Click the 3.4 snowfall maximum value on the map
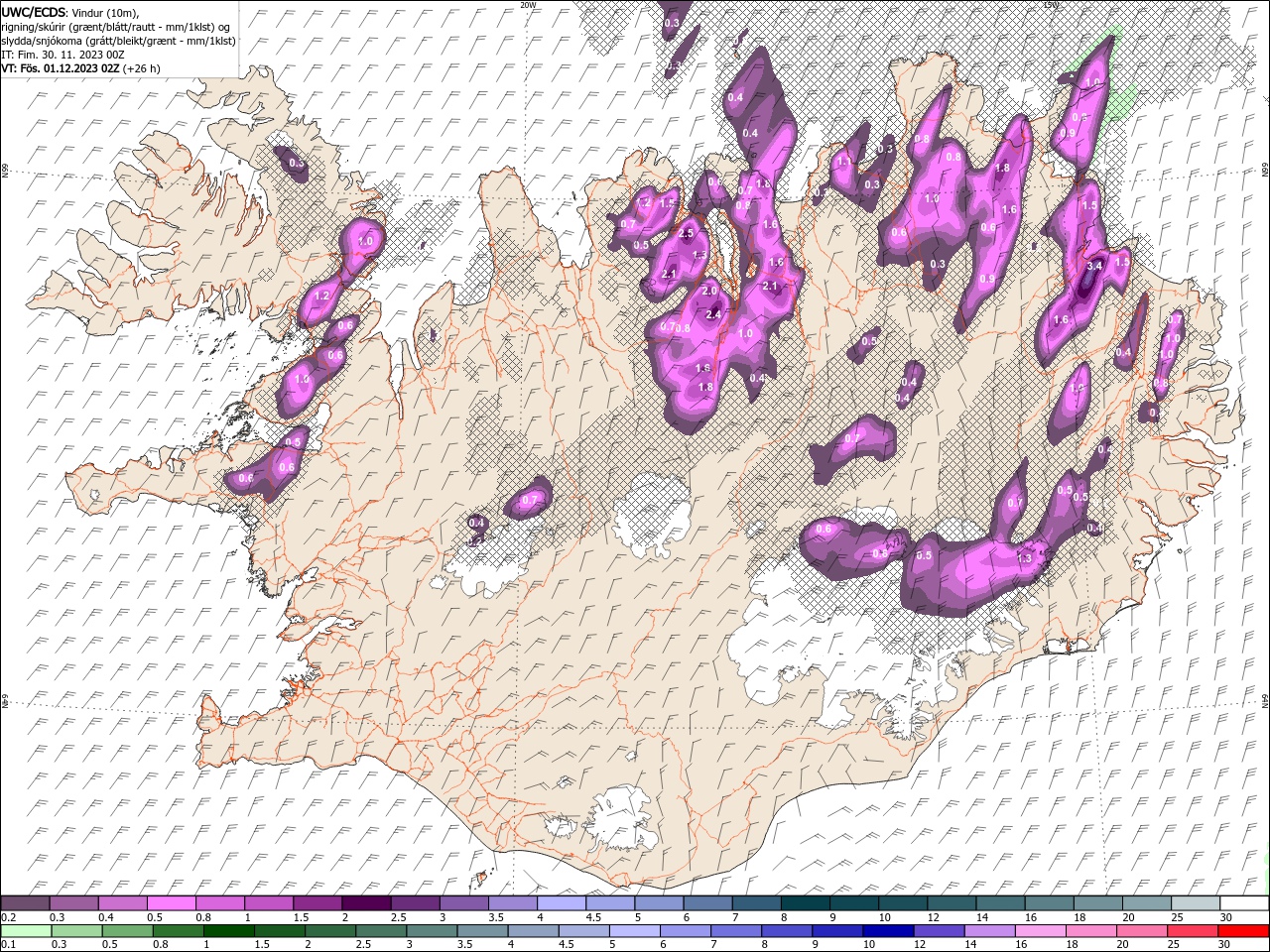The height and width of the screenshot is (952, 1270). click(x=1094, y=266)
